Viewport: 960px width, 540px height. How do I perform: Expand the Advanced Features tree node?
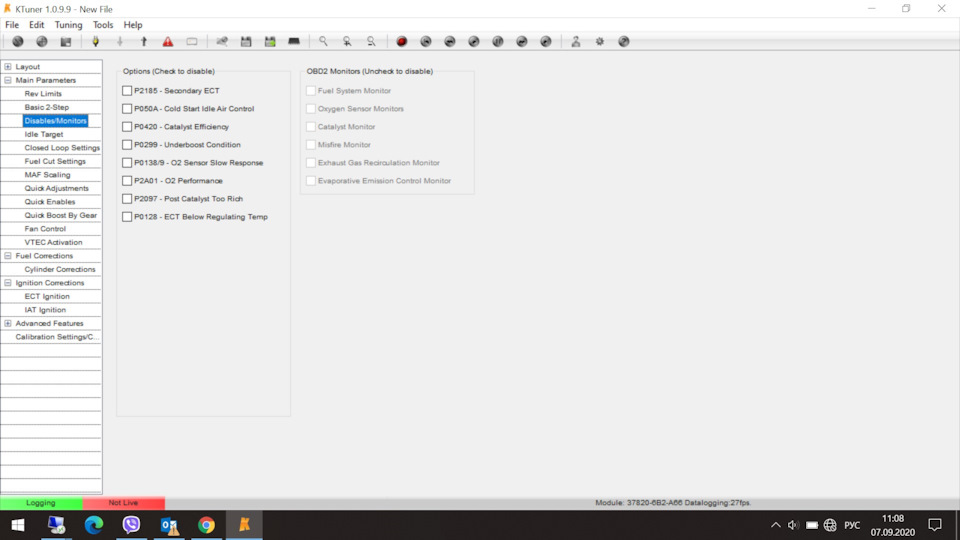8,323
